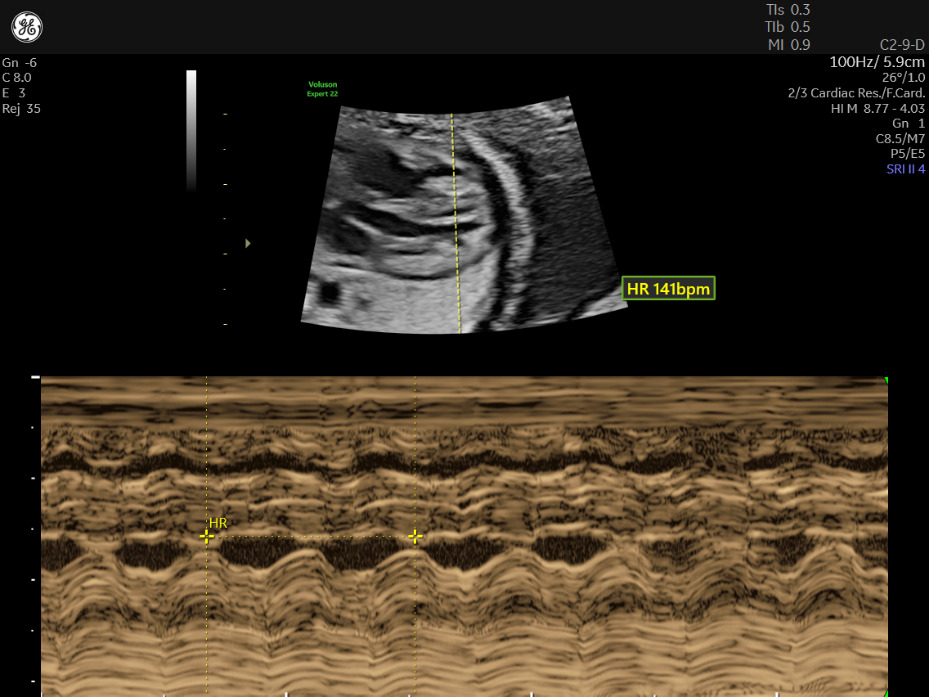Click the HI M 8.77 - 4.03 frequency readout
929x697 pixels.
click(x=877, y=108)
